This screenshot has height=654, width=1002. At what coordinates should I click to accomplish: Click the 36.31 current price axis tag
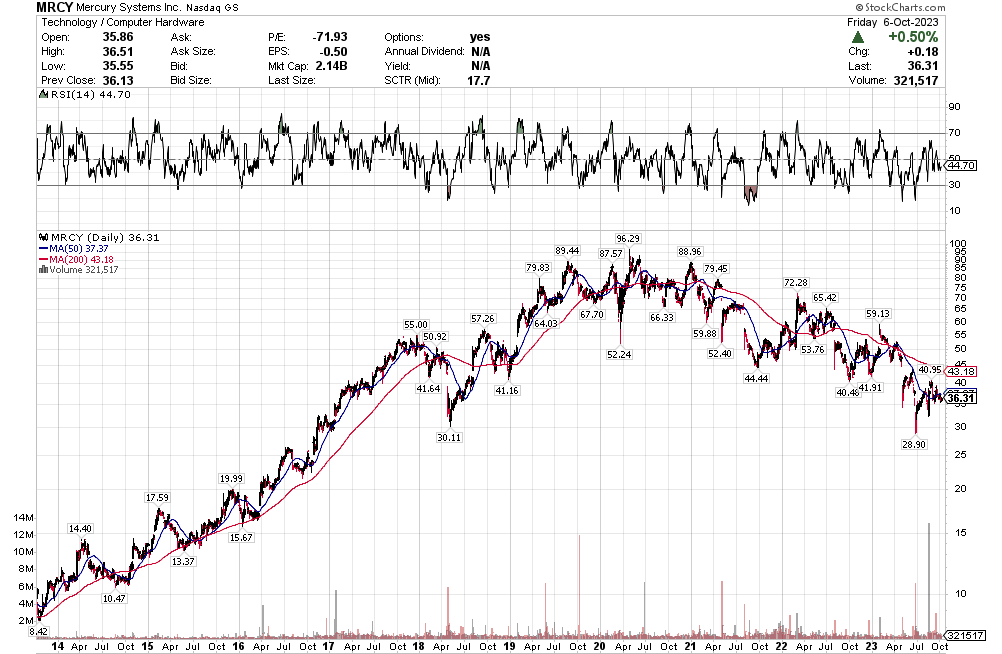pos(960,399)
